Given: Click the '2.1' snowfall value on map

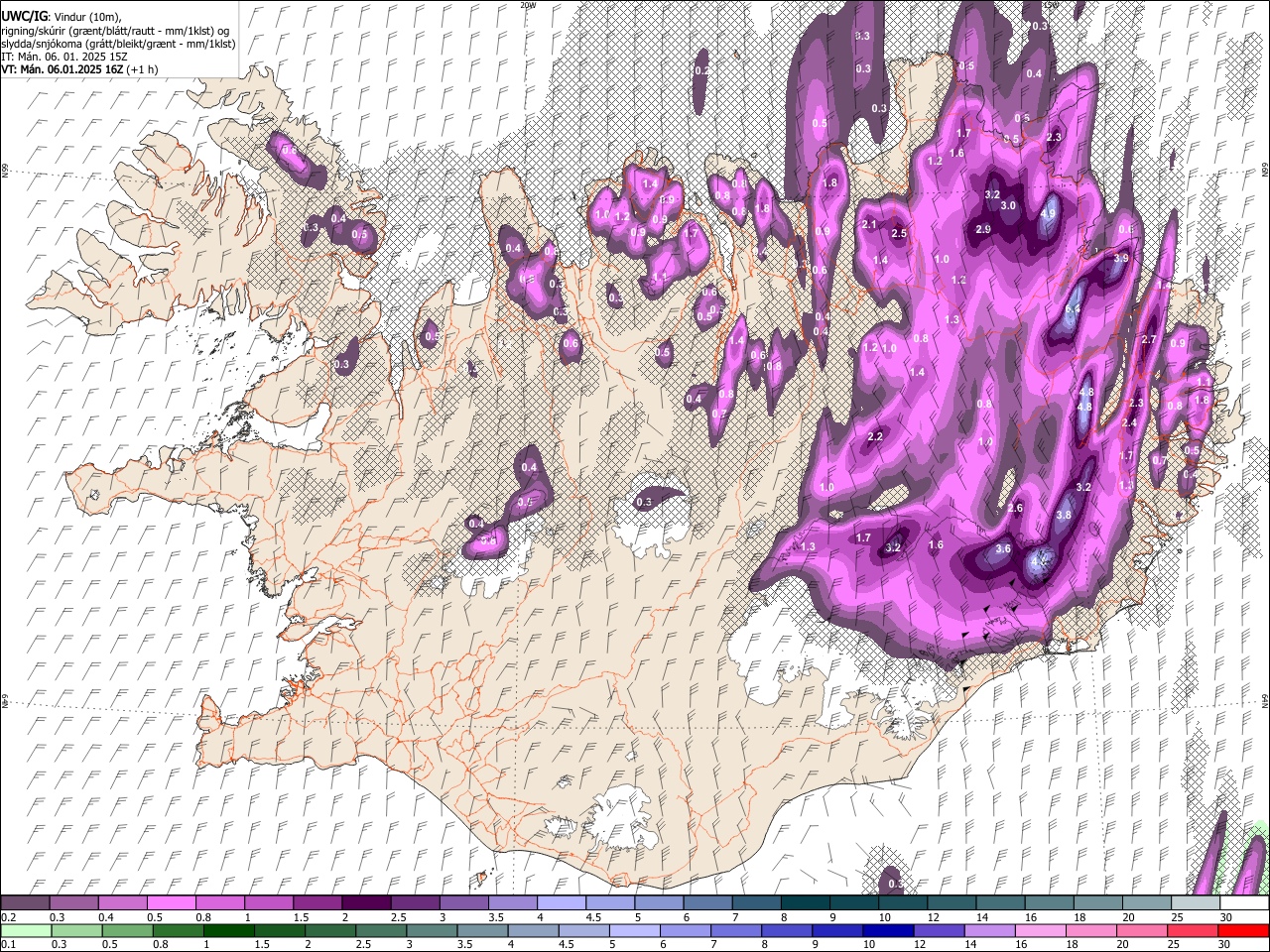Looking at the screenshot, I should click(869, 225).
